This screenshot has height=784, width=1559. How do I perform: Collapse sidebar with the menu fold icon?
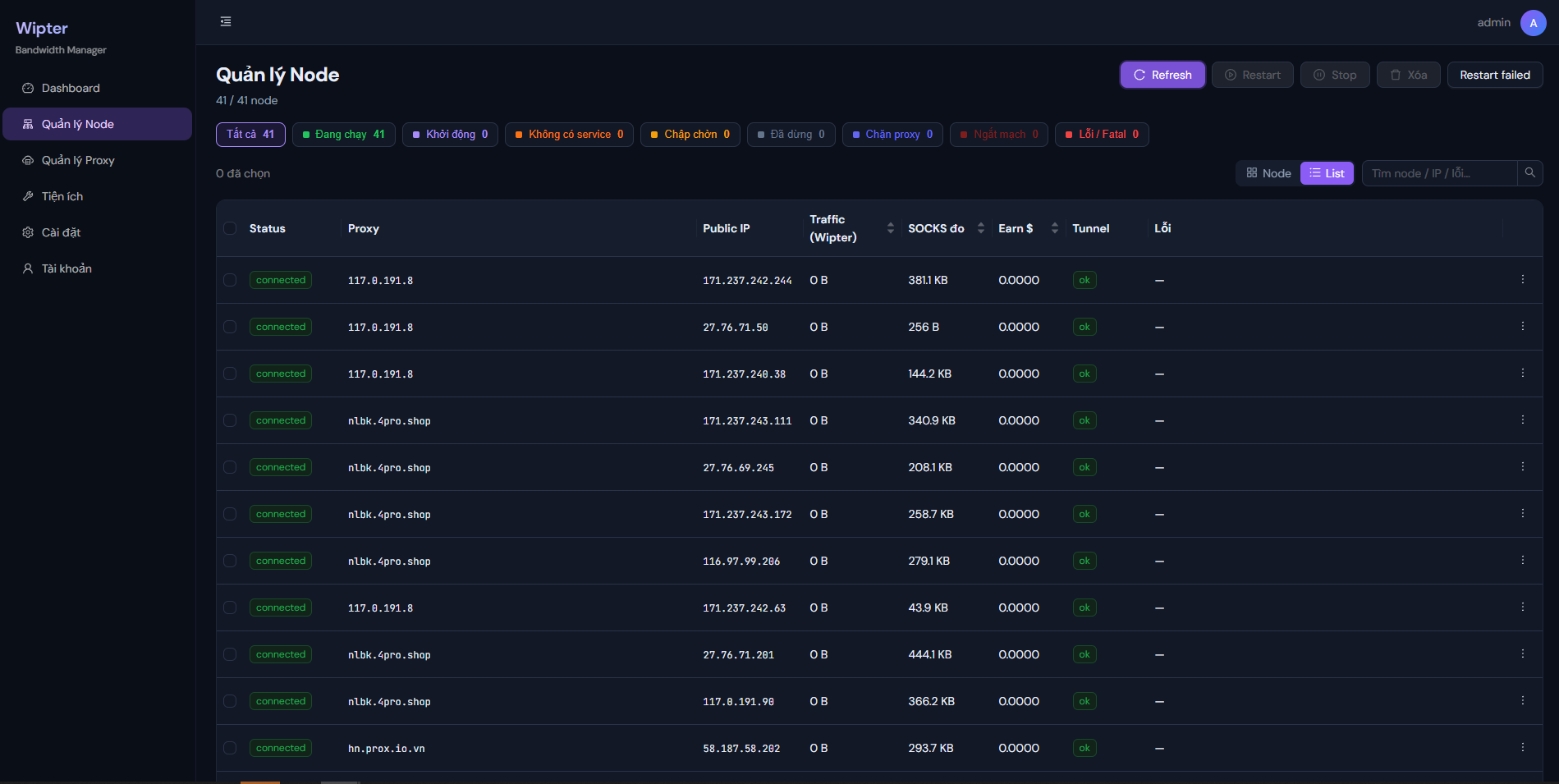click(x=226, y=21)
